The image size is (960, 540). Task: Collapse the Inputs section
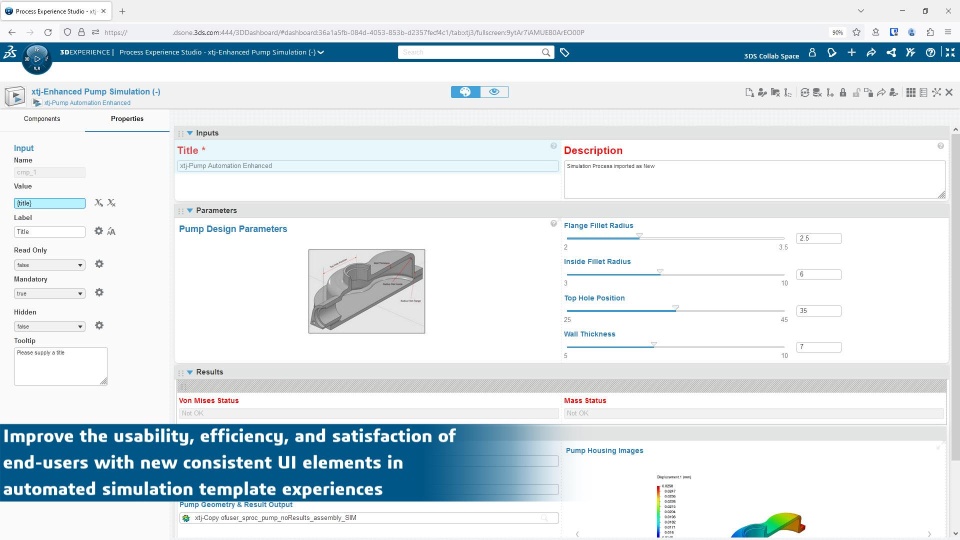[190, 133]
